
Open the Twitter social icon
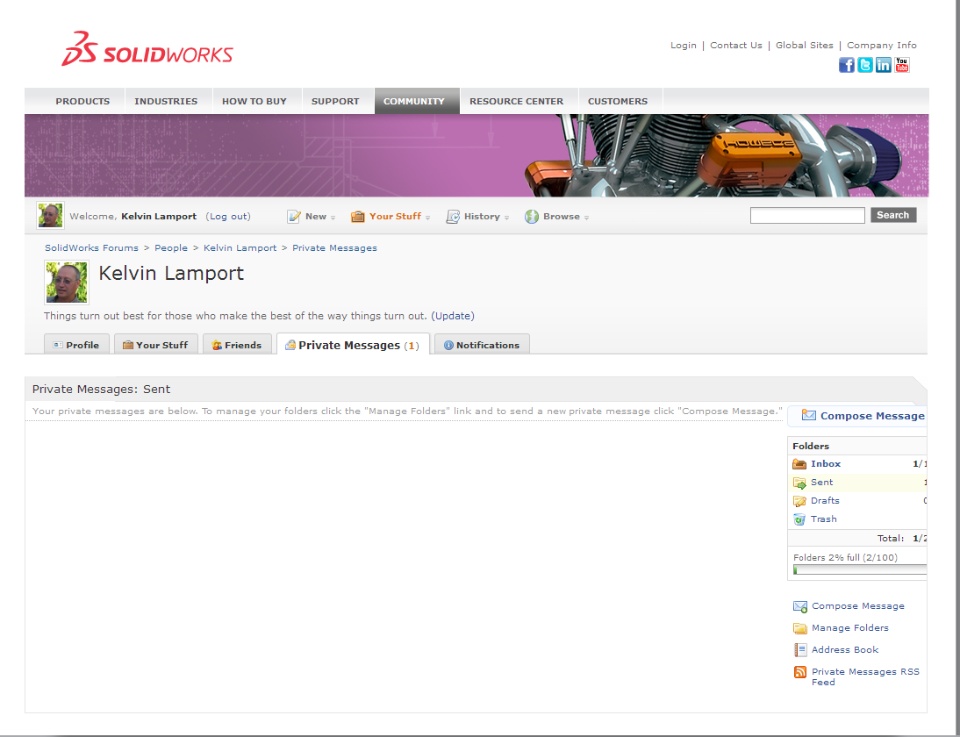pos(864,65)
